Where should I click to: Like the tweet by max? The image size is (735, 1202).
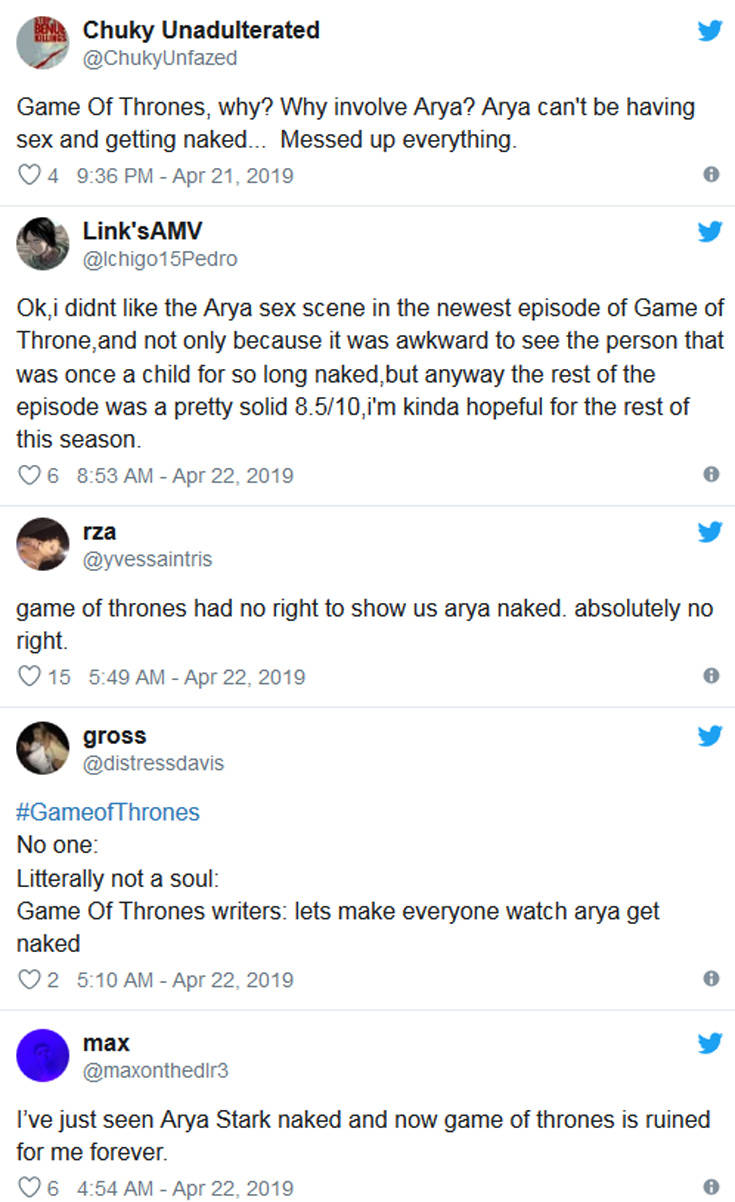(x=28, y=1188)
